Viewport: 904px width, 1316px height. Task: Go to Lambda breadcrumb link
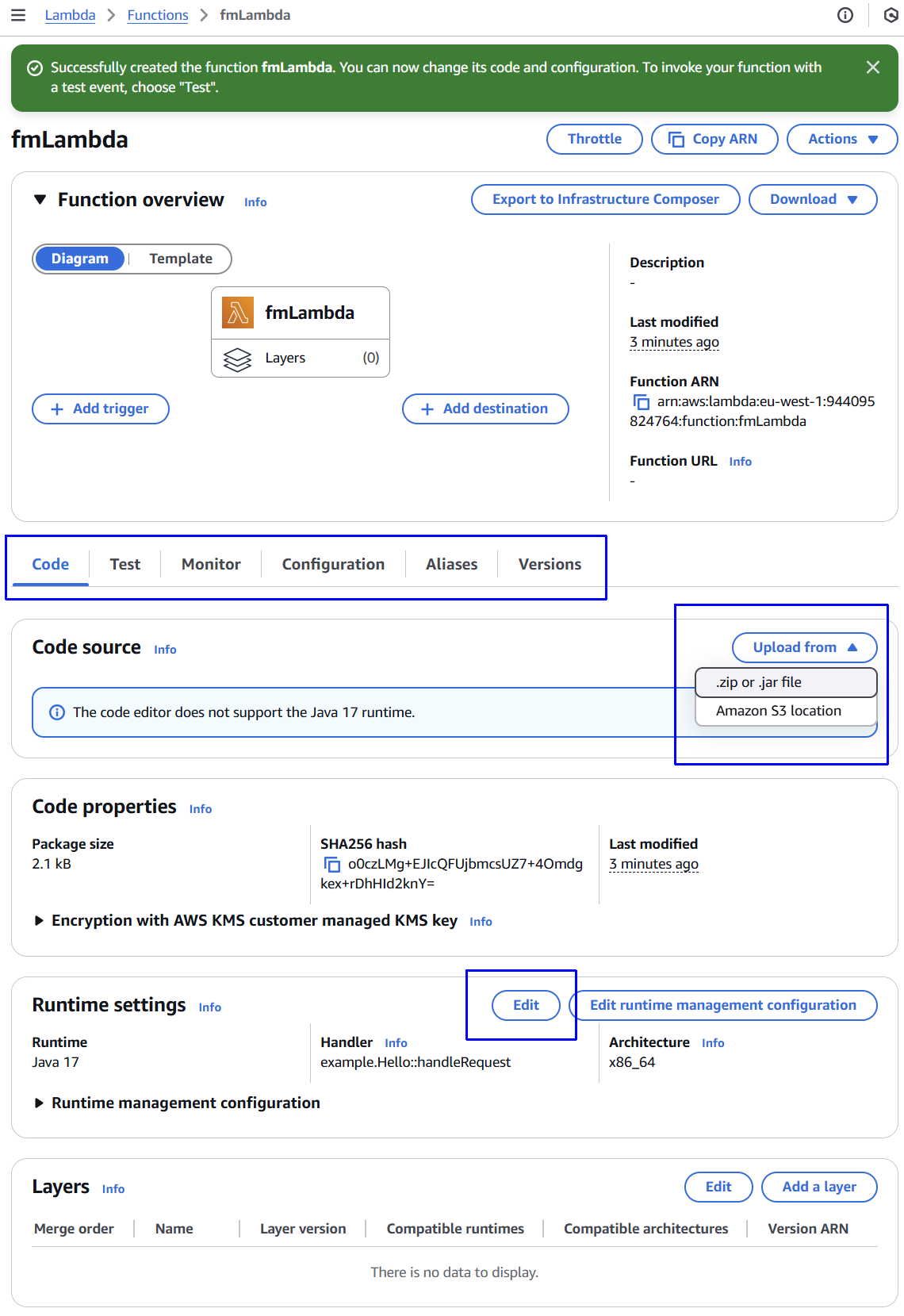coord(70,15)
